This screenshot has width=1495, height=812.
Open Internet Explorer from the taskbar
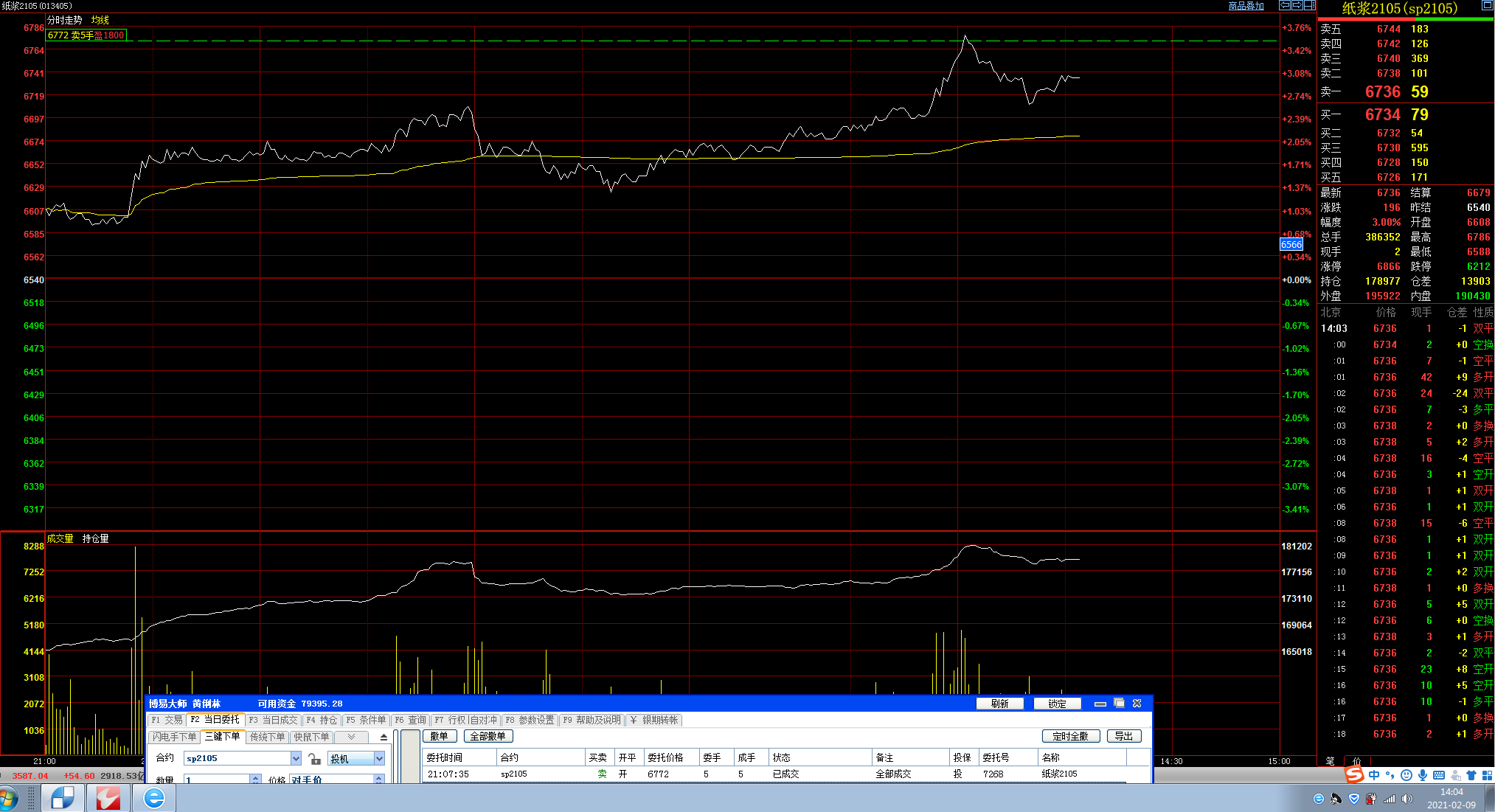(153, 798)
